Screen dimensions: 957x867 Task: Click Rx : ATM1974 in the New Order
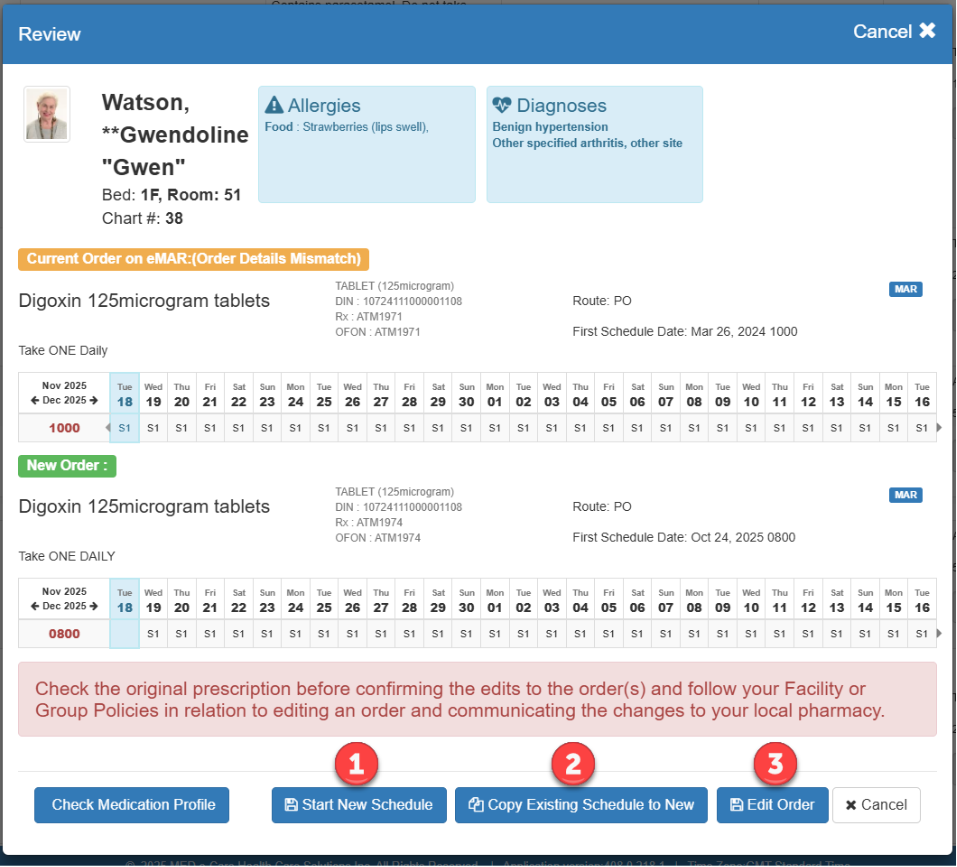click(x=369, y=522)
